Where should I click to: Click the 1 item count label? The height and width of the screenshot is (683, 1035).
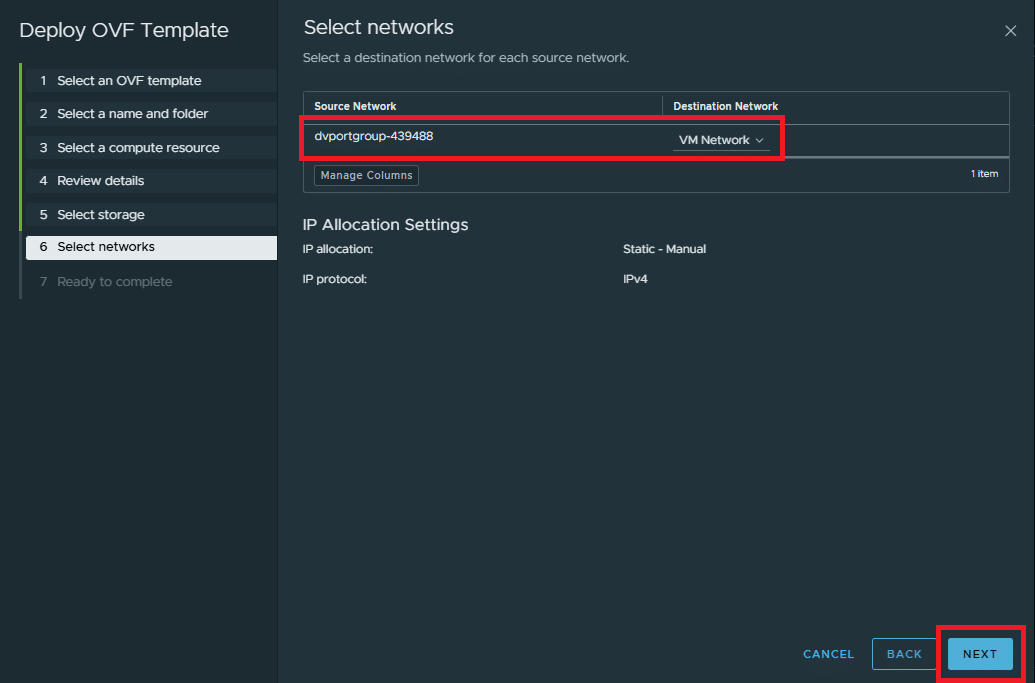pos(984,174)
